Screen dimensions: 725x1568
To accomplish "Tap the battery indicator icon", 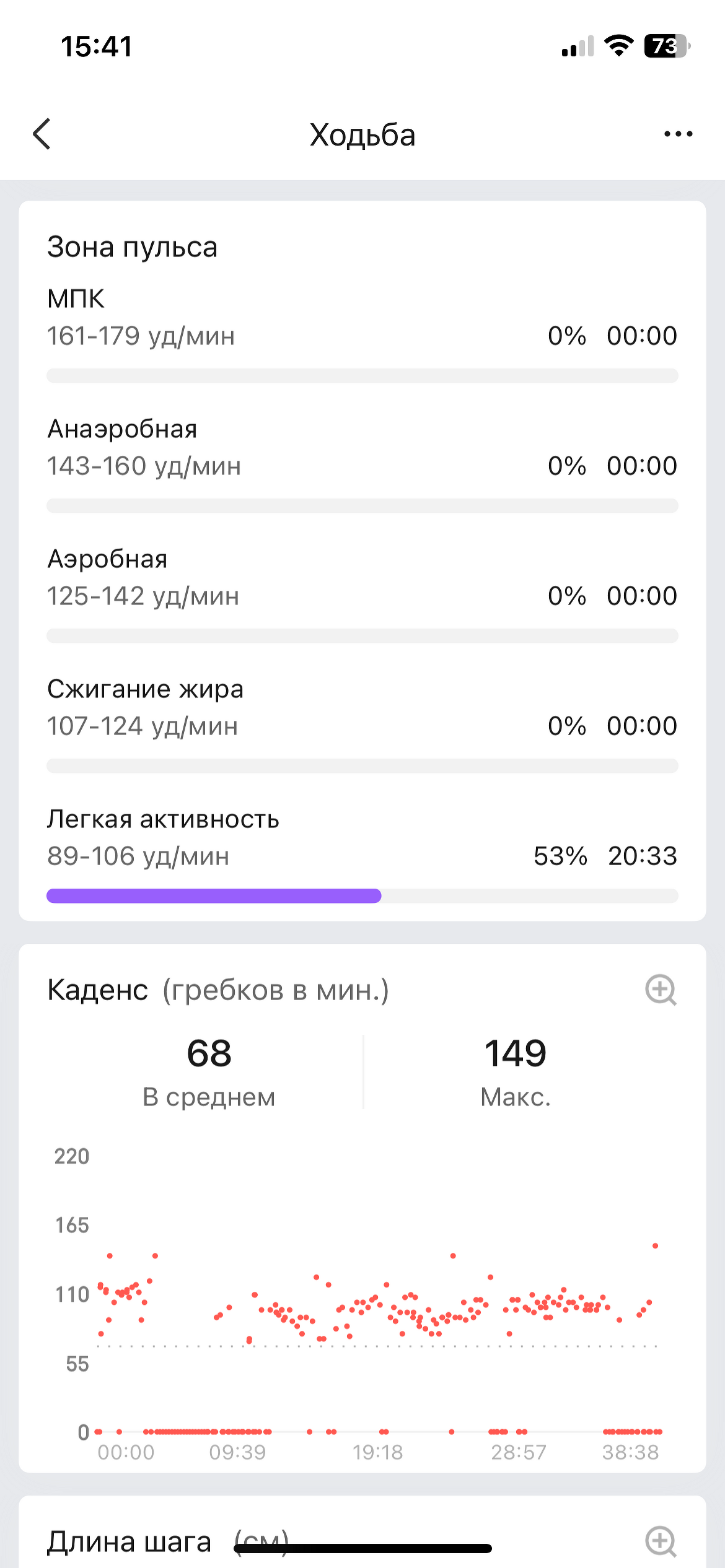I will click(x=667, y=46).
